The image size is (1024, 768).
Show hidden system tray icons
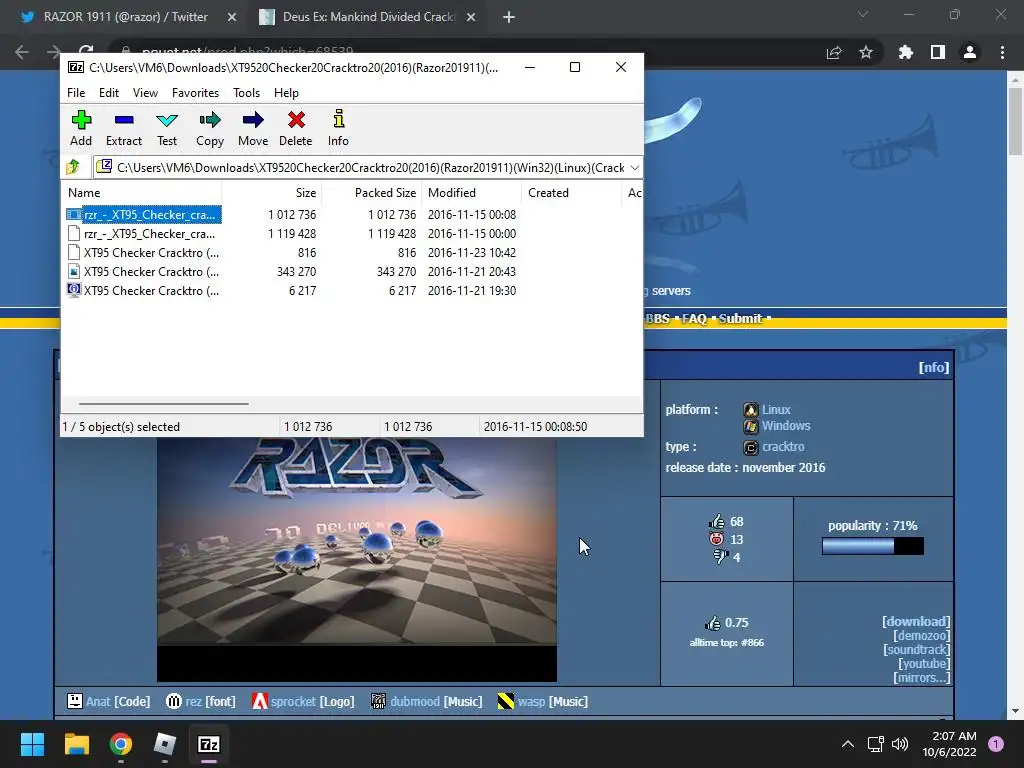tap(848, 744)
